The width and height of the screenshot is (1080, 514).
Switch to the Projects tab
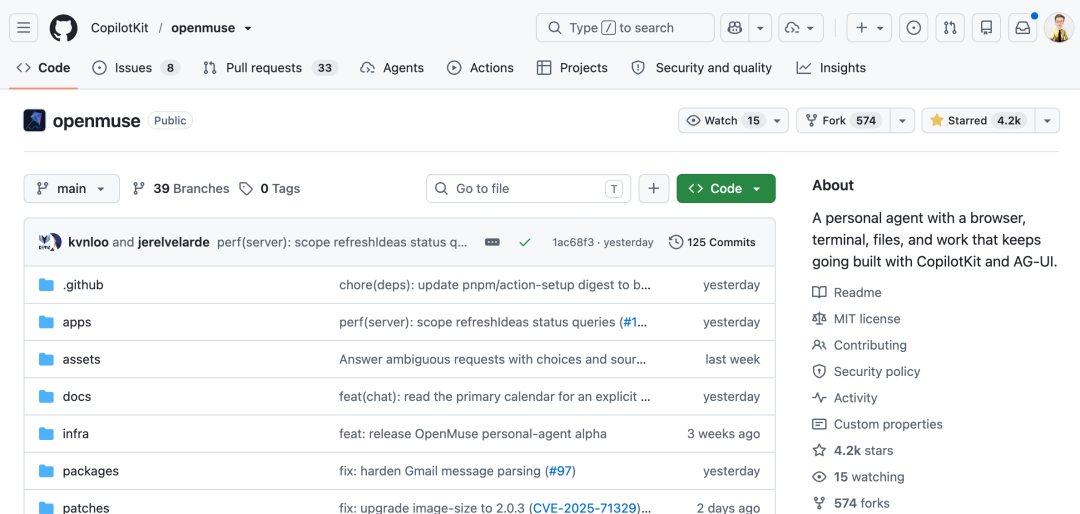[x=572, y=68]
